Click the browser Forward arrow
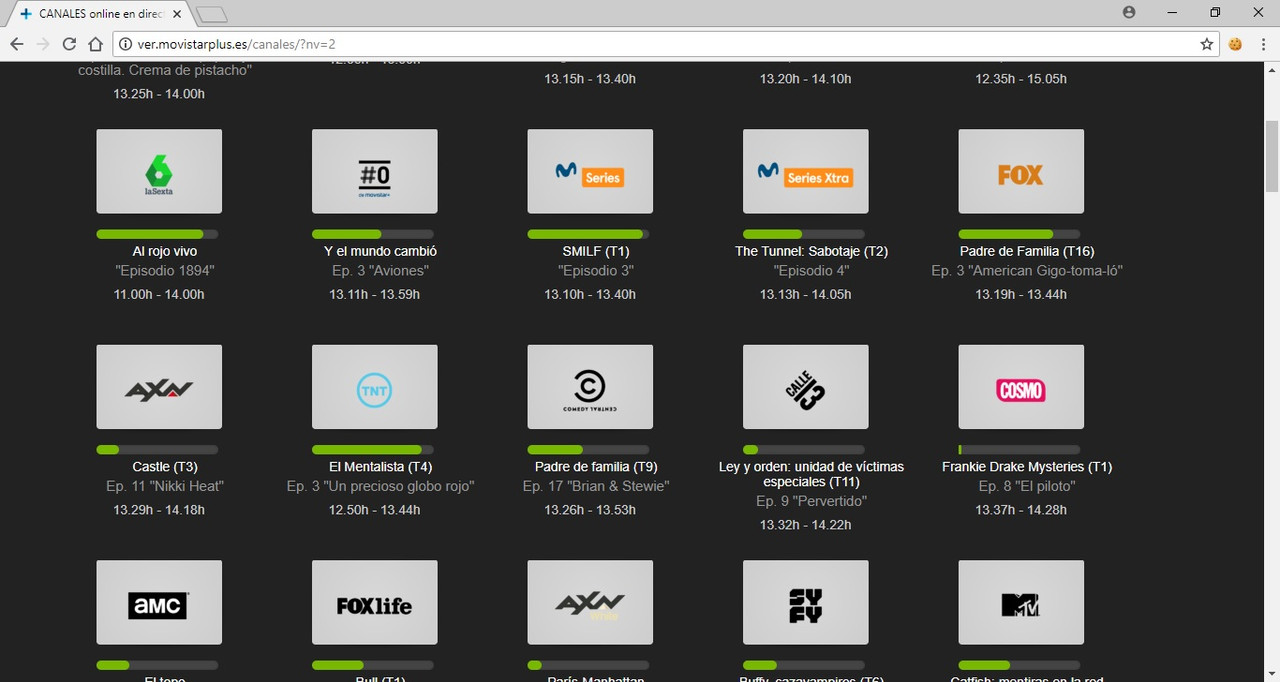 [x=43, y=44]
